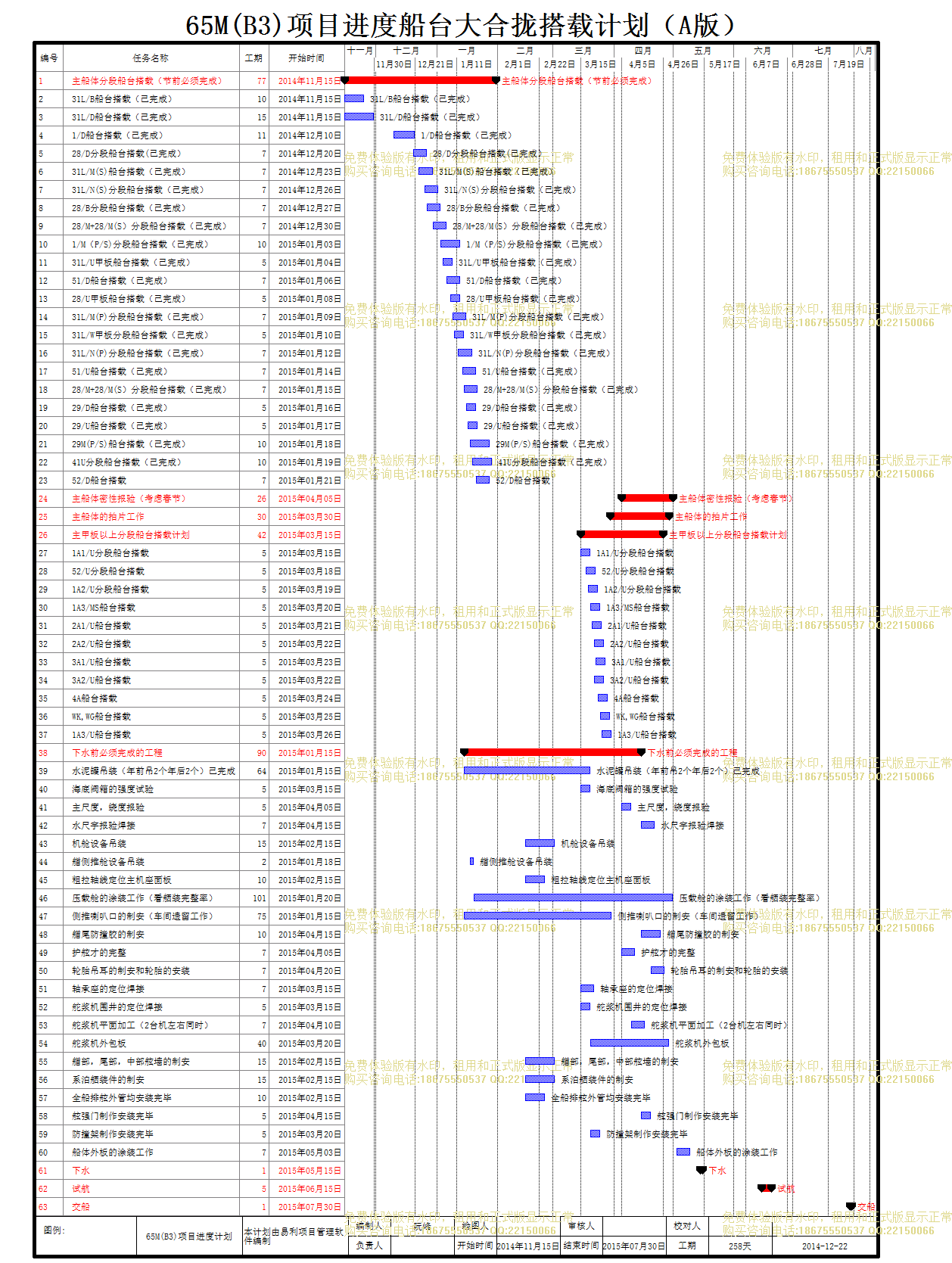The height and width of the screenshot is (1263, 952).
Task: Click the chart title 65M(B3)项目进度船台大合拢搭载计划
Action: (461, 25)
